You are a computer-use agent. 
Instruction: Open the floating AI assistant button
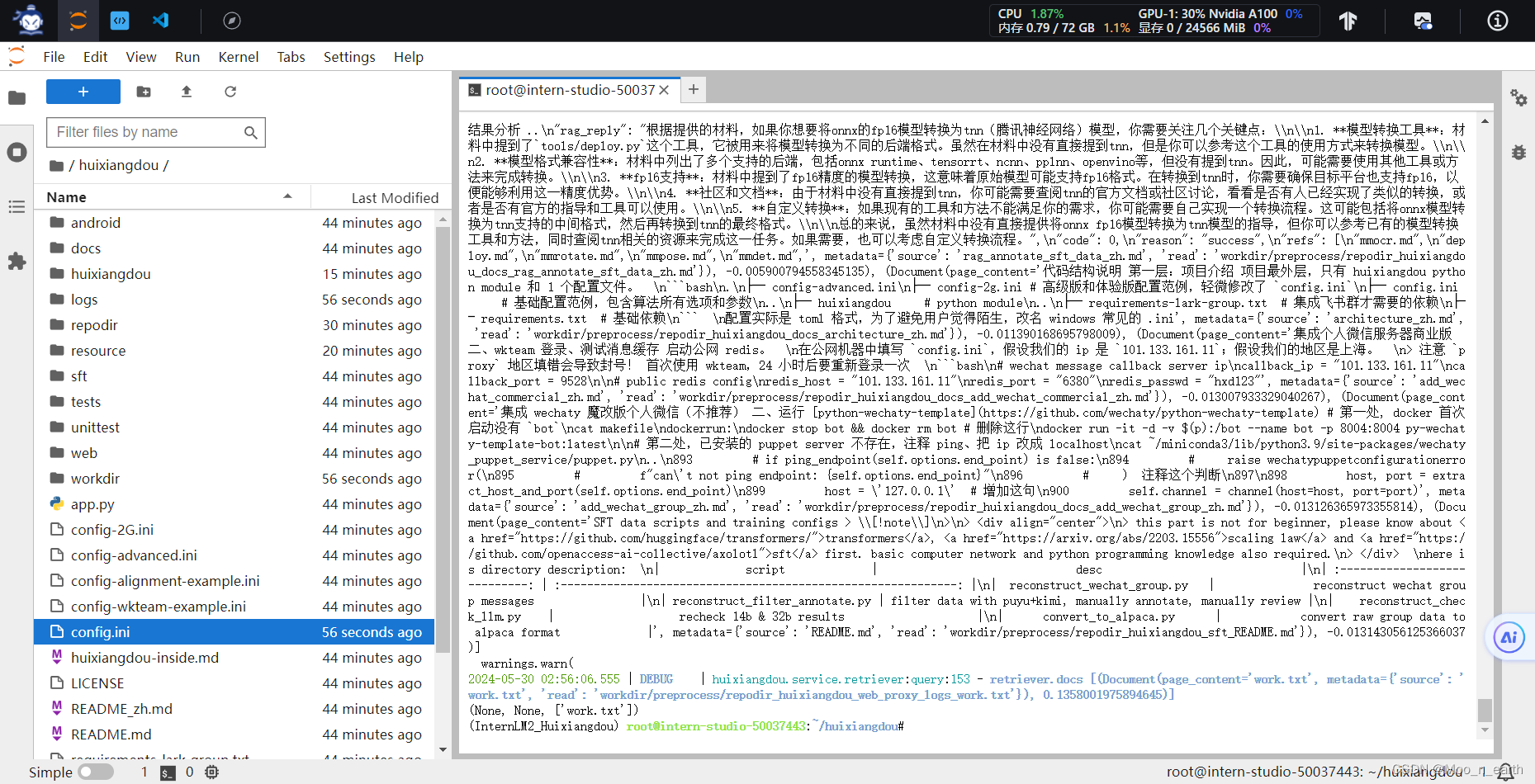point(1509,637)
